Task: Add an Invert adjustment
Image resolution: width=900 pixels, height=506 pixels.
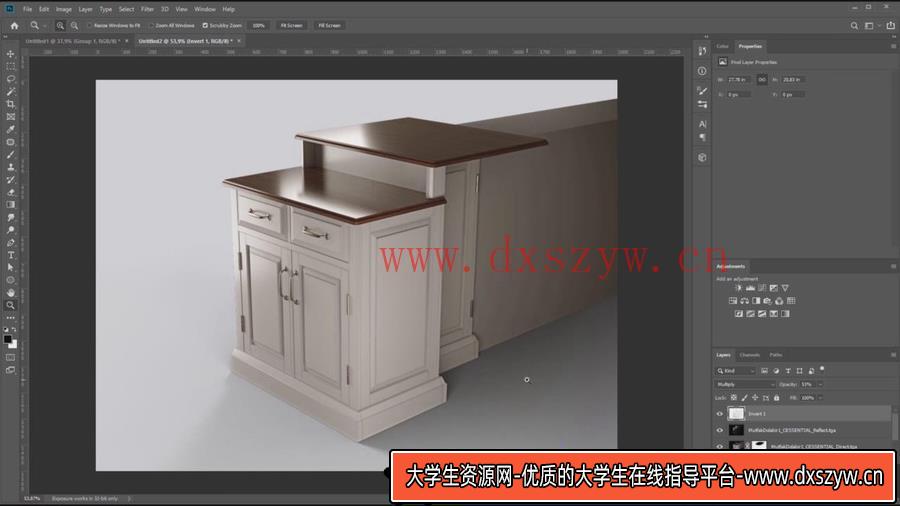Action: point(739,314)
